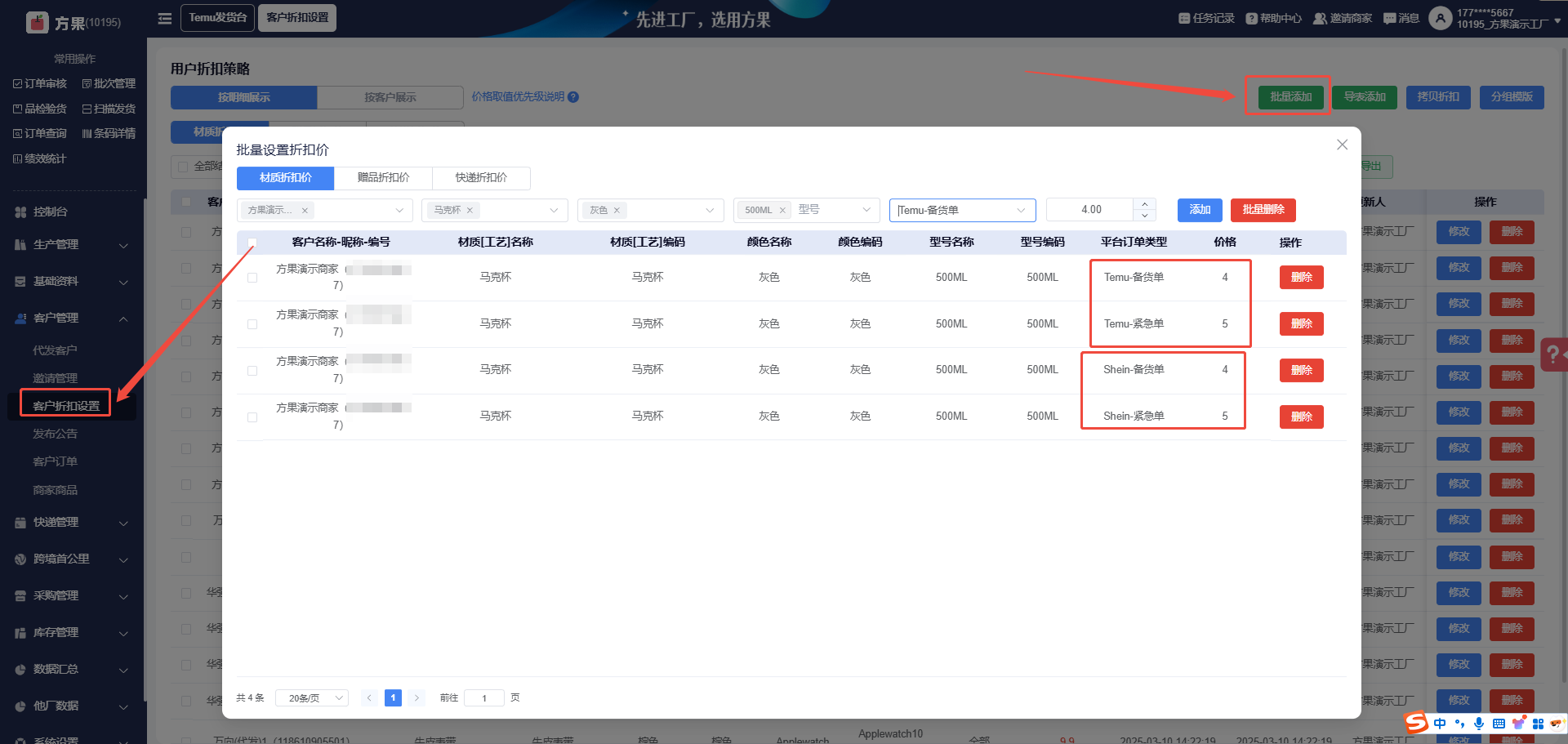Remove the 马克杯 tag from material filter
The image size is (1568, 744).
pyautogui.click(x=470, y=211)
